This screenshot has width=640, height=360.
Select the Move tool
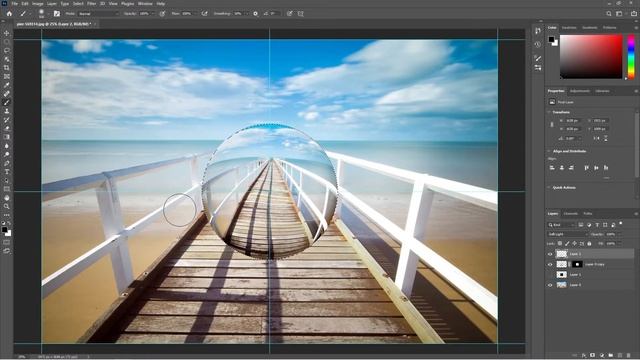(x=7, y=33)
